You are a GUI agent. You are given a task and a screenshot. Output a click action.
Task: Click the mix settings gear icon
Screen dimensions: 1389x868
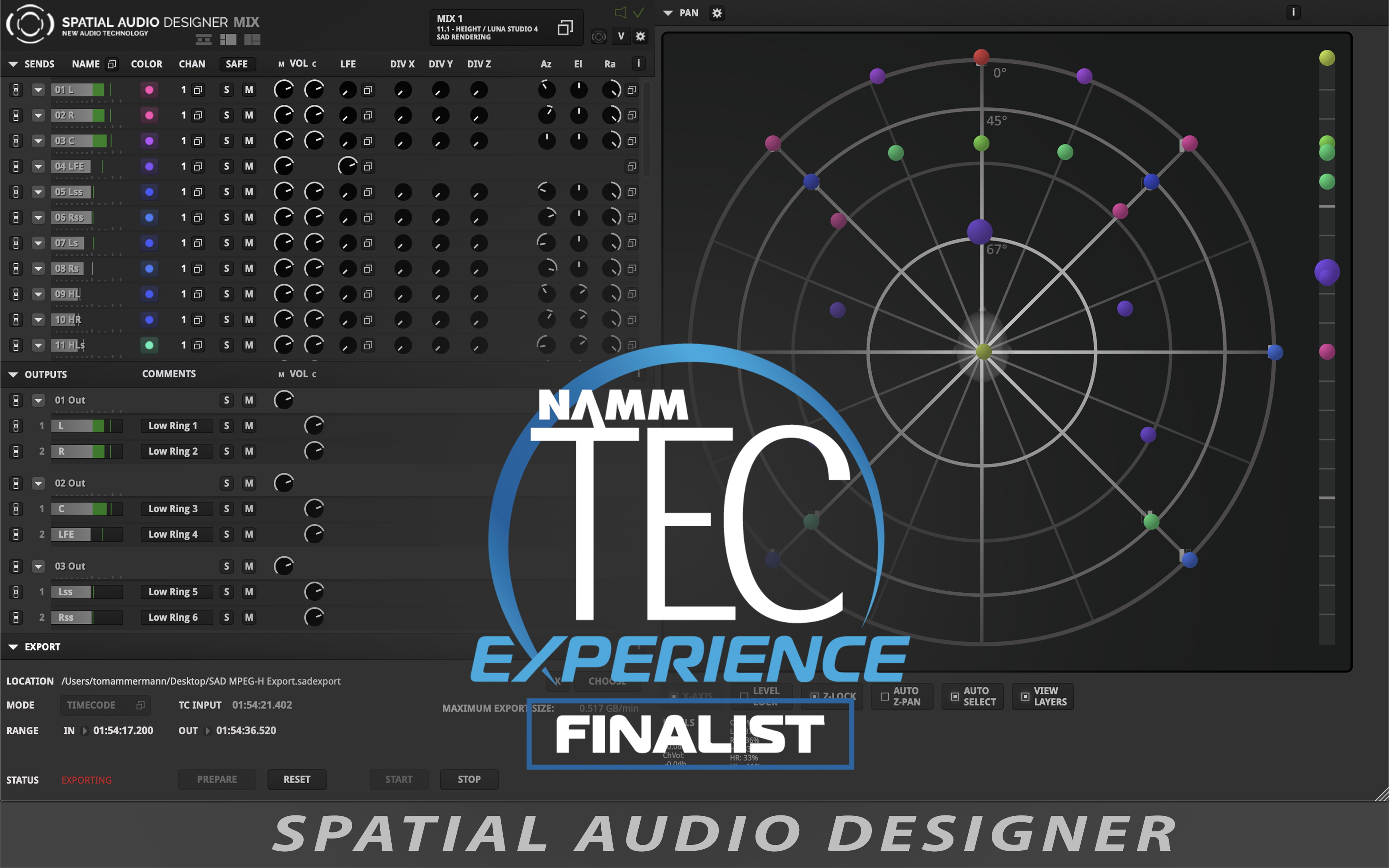coord(640,37)
